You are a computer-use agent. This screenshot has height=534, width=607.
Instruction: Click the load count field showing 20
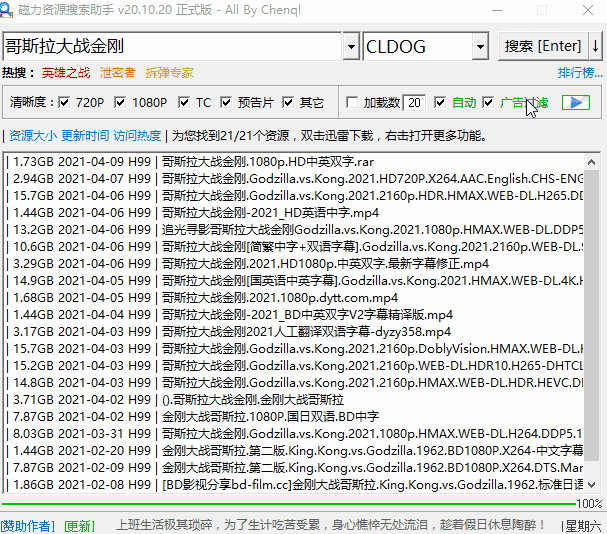click(414, 103)
